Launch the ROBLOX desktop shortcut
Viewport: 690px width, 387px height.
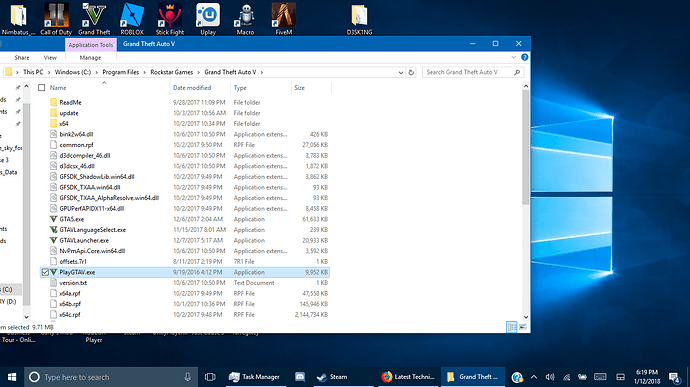[132, 19]
